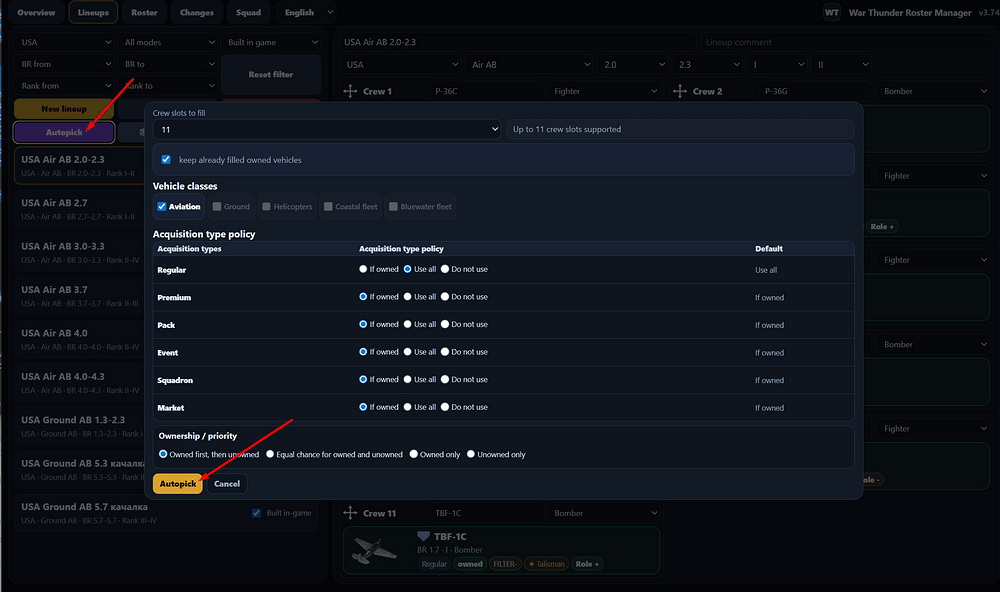
Task: Open the English language dropdown
Action: click(306, 12)
